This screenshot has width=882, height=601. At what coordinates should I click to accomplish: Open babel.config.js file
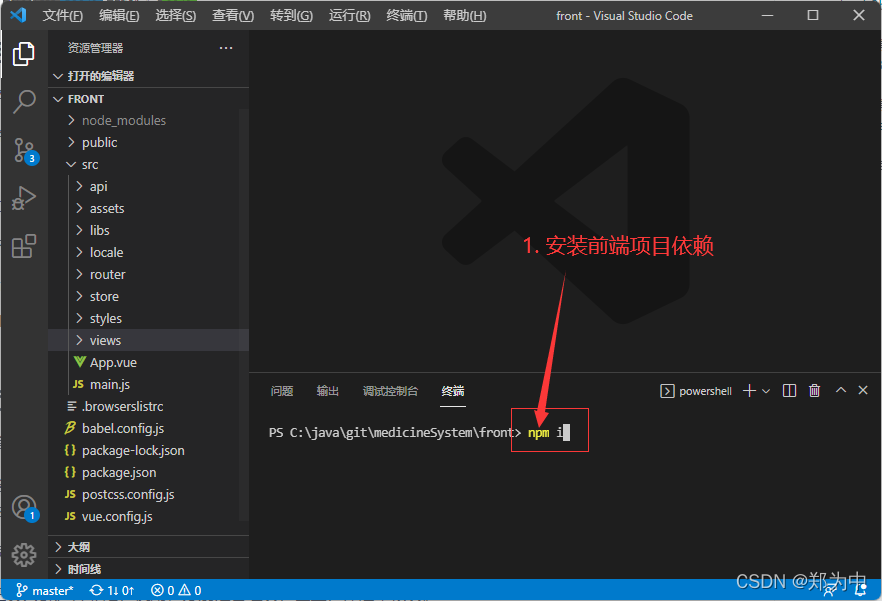(148, 428)
